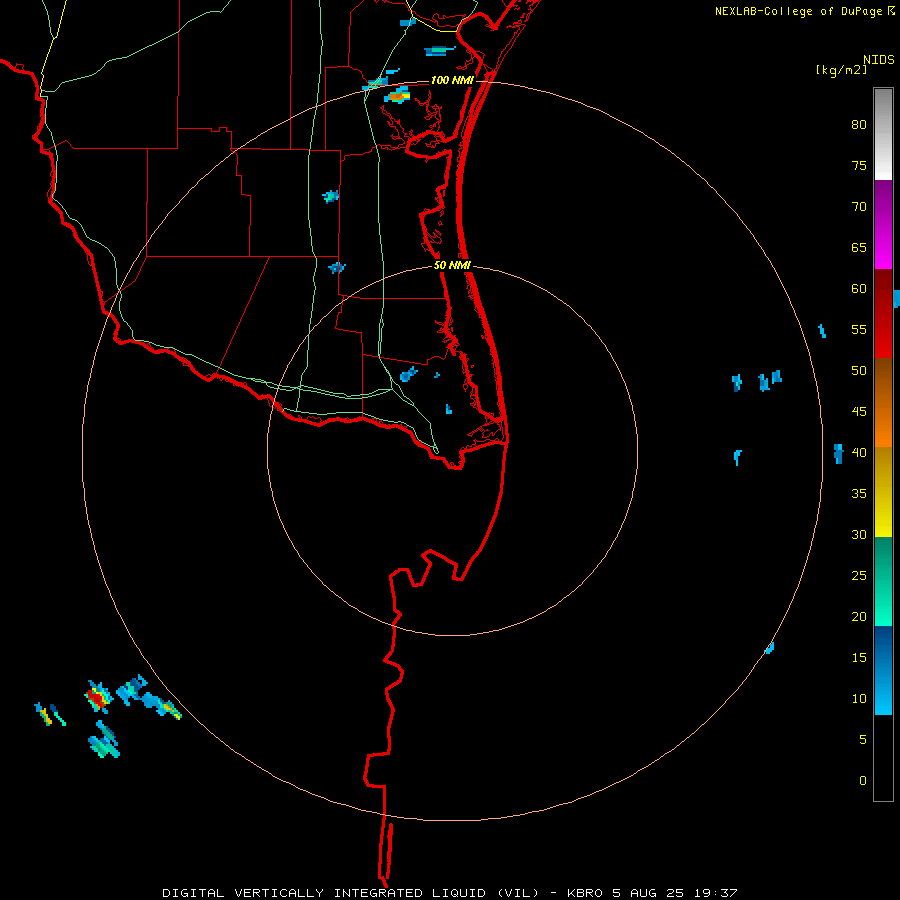Click the 30 value on the VIL scale
Viewport: 900px width, 900px height.
(859, 534)
